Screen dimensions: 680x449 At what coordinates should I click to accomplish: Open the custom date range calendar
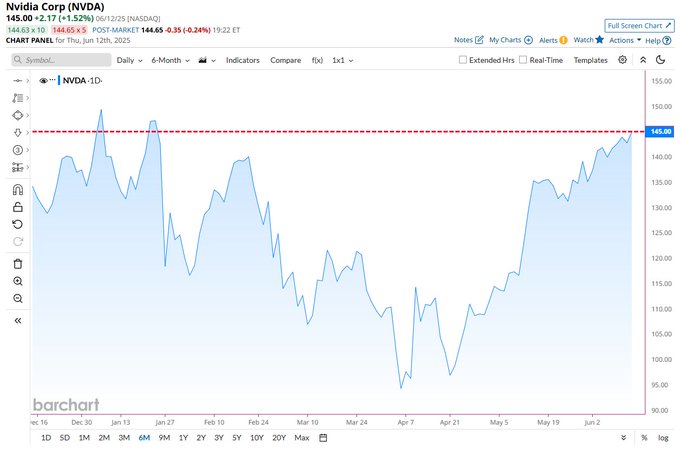pos(323,438)
